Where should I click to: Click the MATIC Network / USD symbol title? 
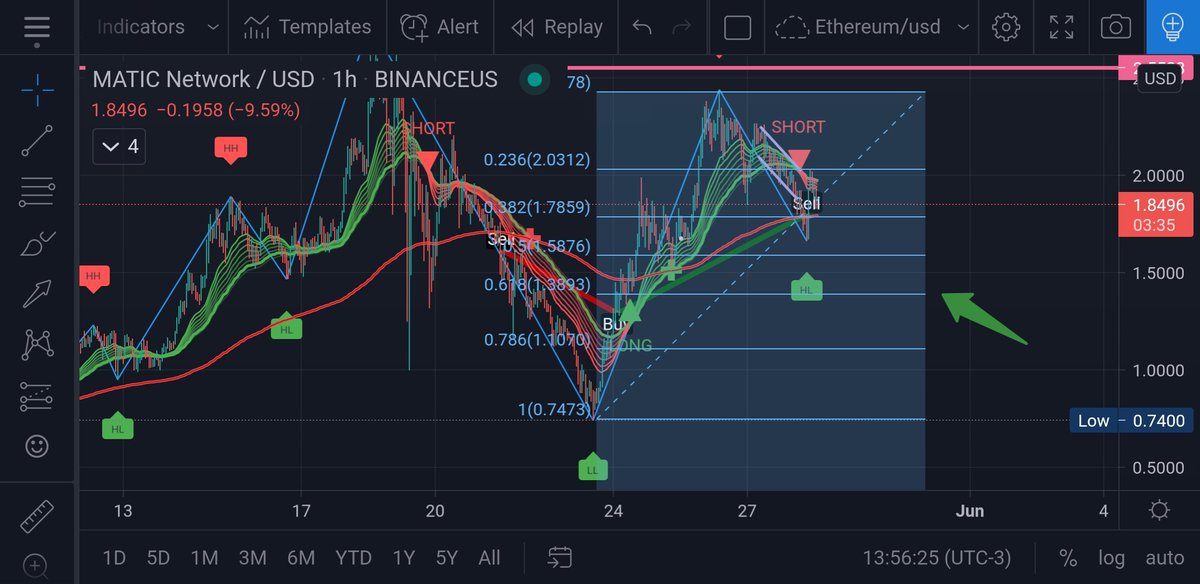[203, 79]
